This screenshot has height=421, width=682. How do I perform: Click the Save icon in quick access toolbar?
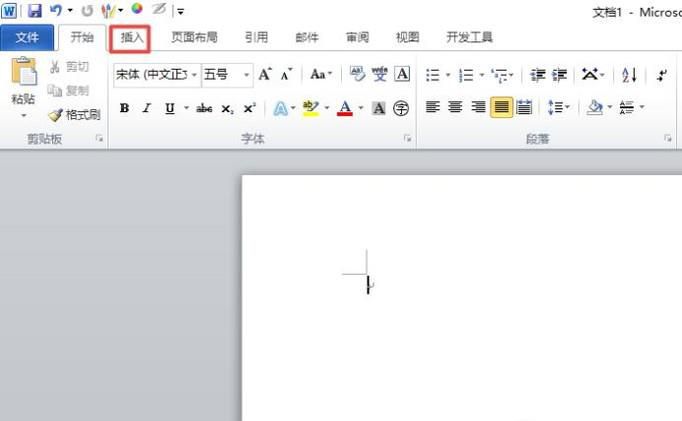tap(35, 11)
